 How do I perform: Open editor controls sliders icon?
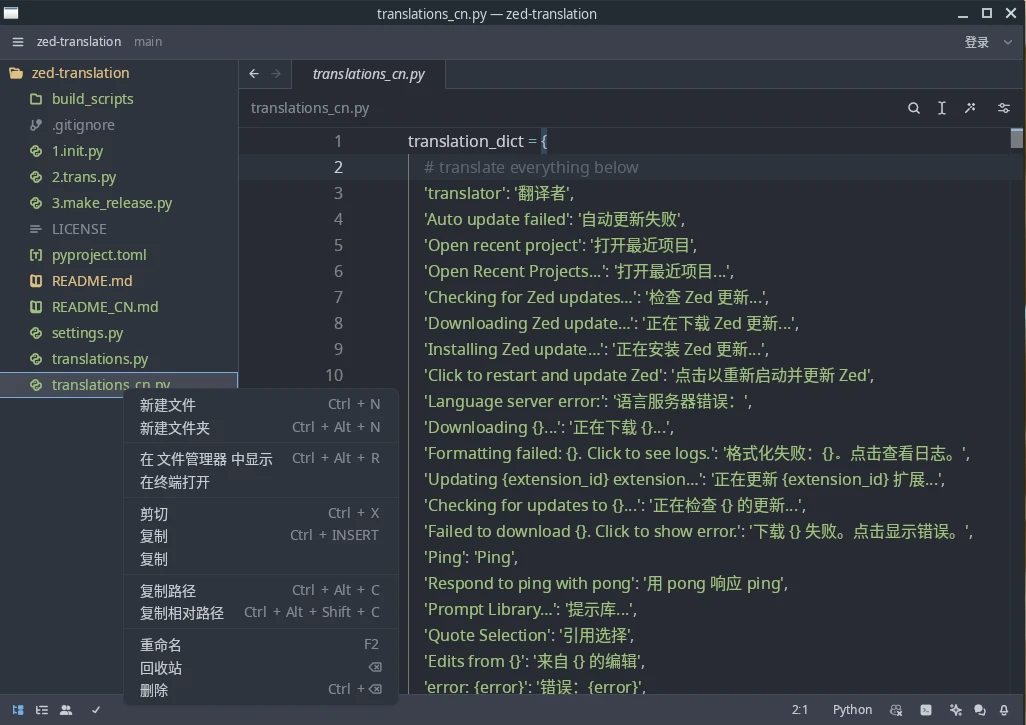point(1003,108)
